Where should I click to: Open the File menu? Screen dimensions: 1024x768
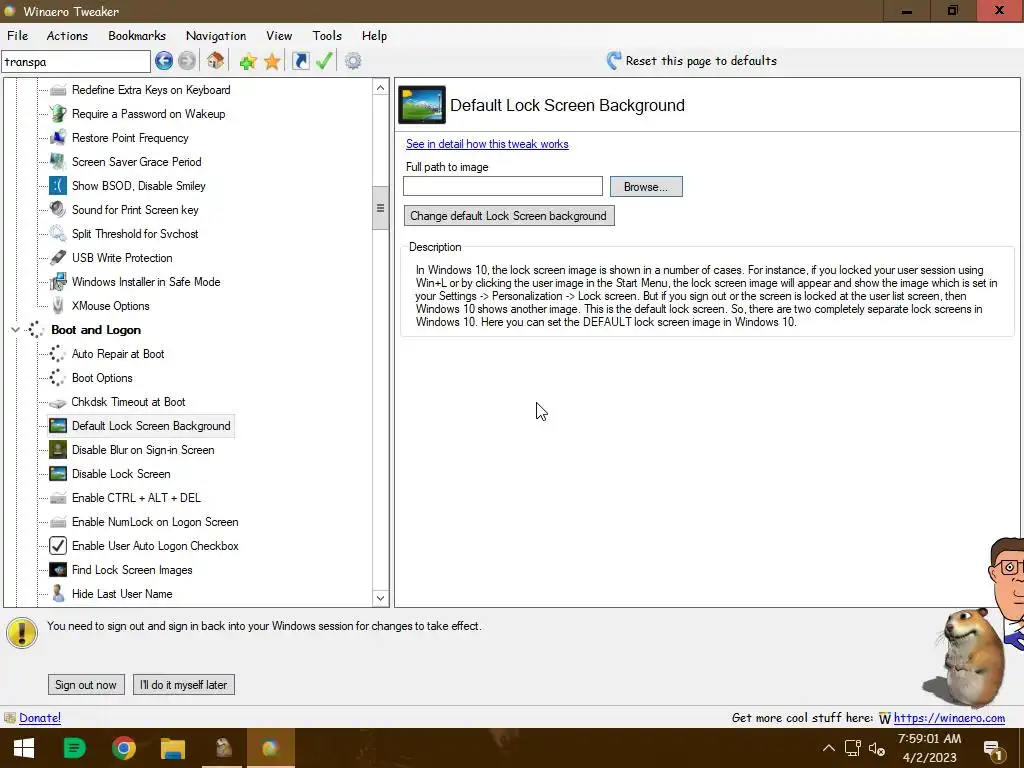tap(18, 36)
